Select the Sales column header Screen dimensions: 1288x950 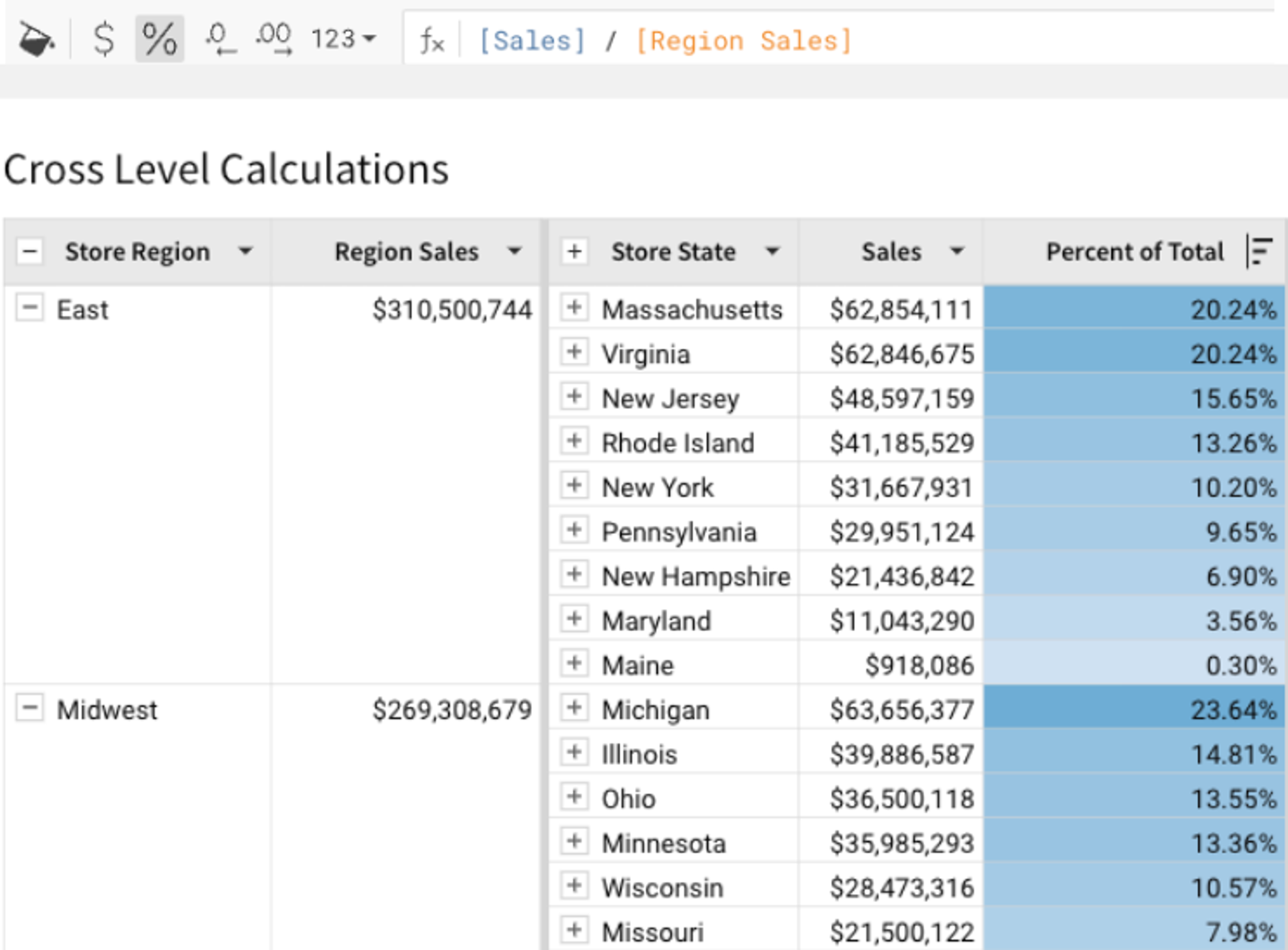click(x=891, y=252)
